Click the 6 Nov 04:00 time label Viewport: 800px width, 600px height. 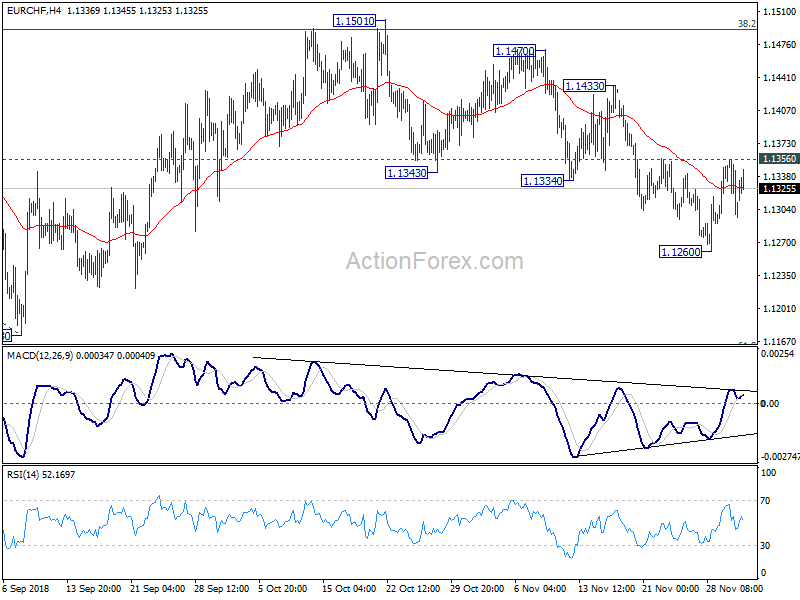[x=540, y=588]
